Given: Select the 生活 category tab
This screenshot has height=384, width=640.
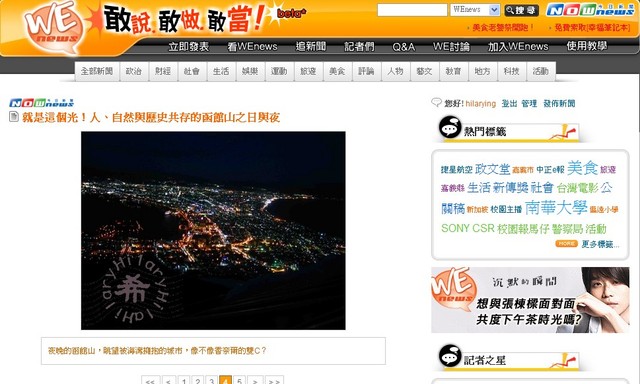Looking at the screenshot, I should [x=221, y=71].
